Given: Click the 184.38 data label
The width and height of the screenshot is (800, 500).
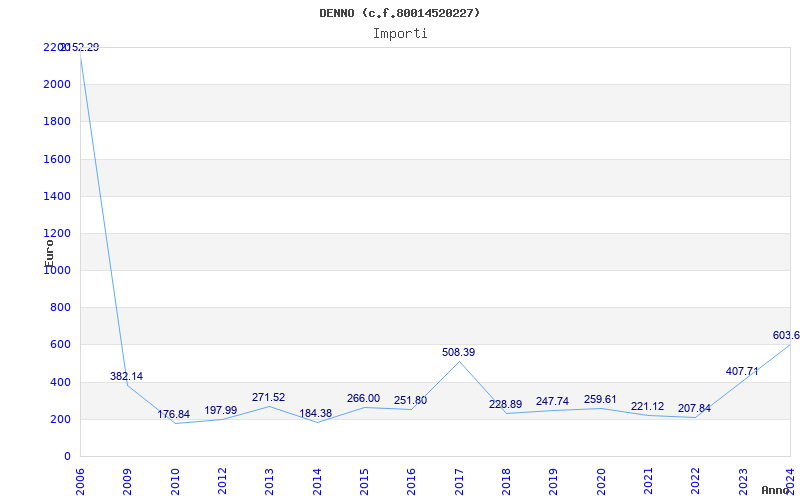Looking at the screenshot, I should pyautogui.click(x=316, y=414).
